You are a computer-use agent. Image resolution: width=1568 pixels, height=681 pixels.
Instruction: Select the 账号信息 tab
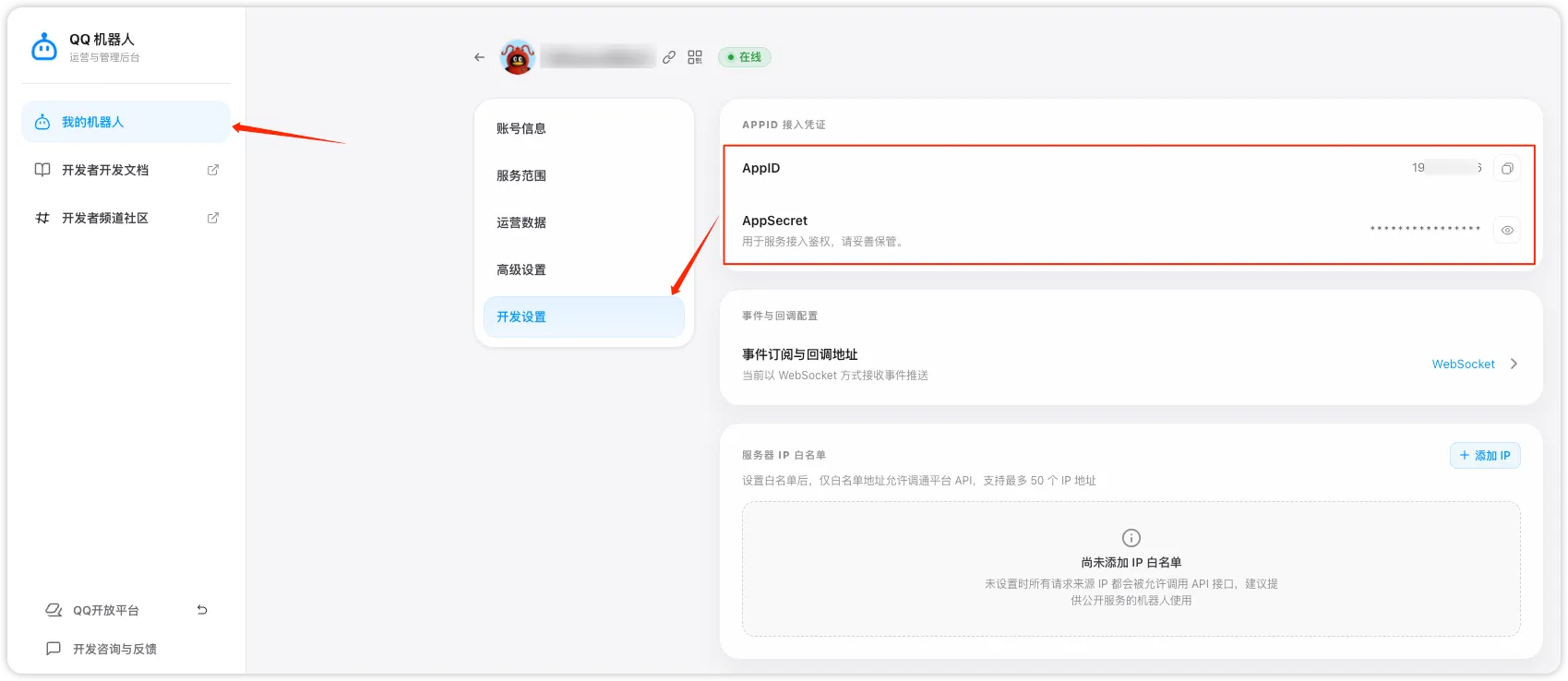tap(584, 128)
